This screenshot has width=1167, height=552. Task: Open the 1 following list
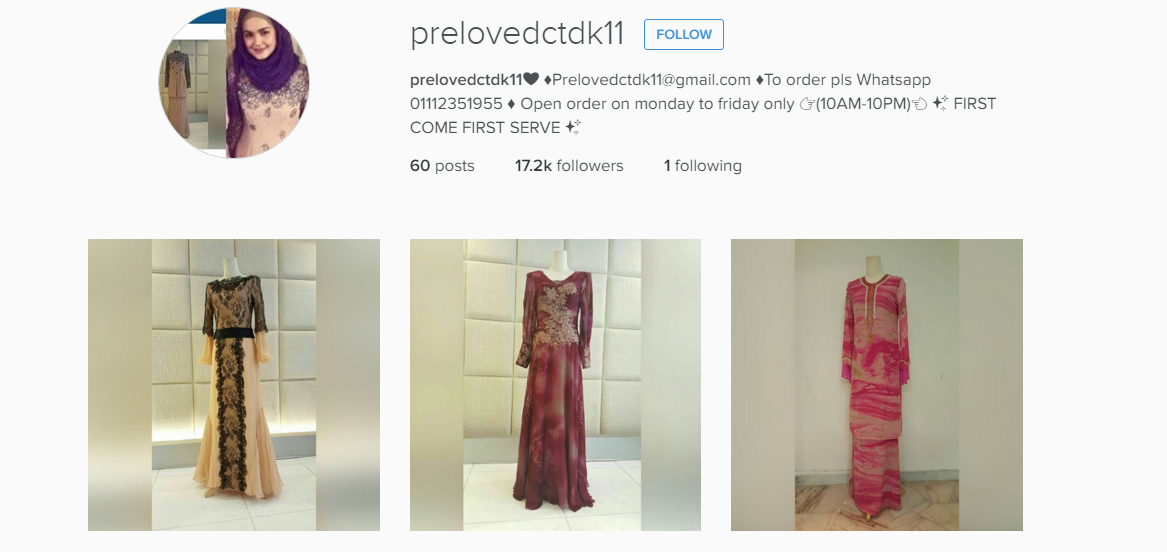(x=703, y=166)
